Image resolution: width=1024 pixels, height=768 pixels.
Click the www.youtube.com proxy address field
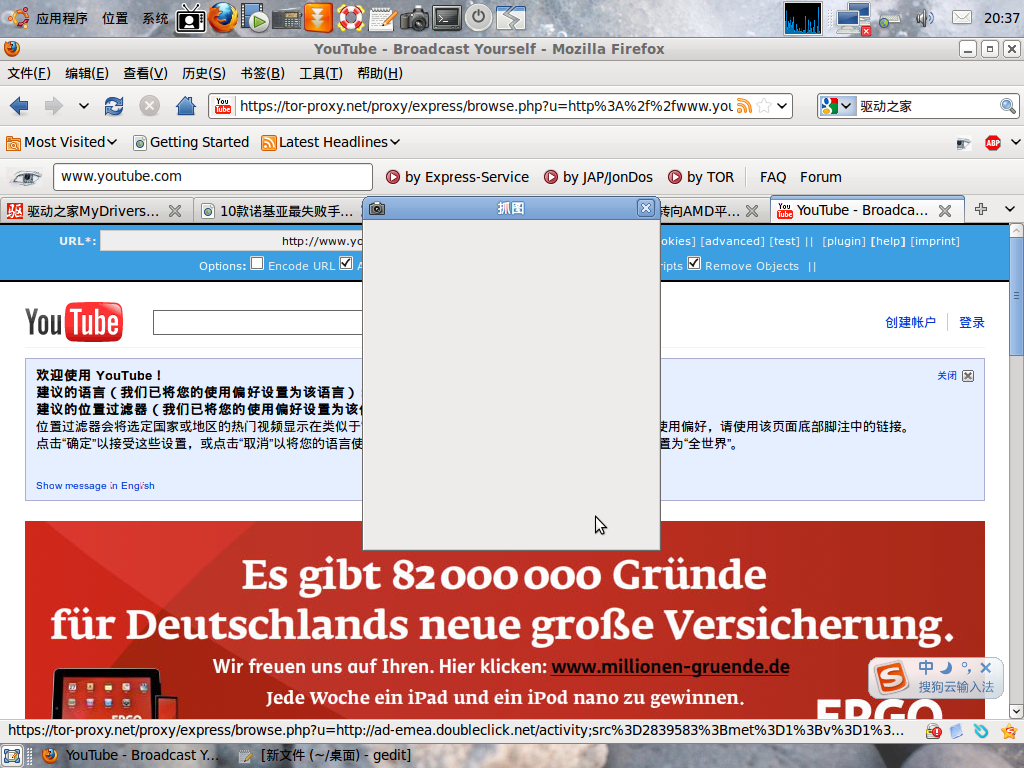click(213, 177)
